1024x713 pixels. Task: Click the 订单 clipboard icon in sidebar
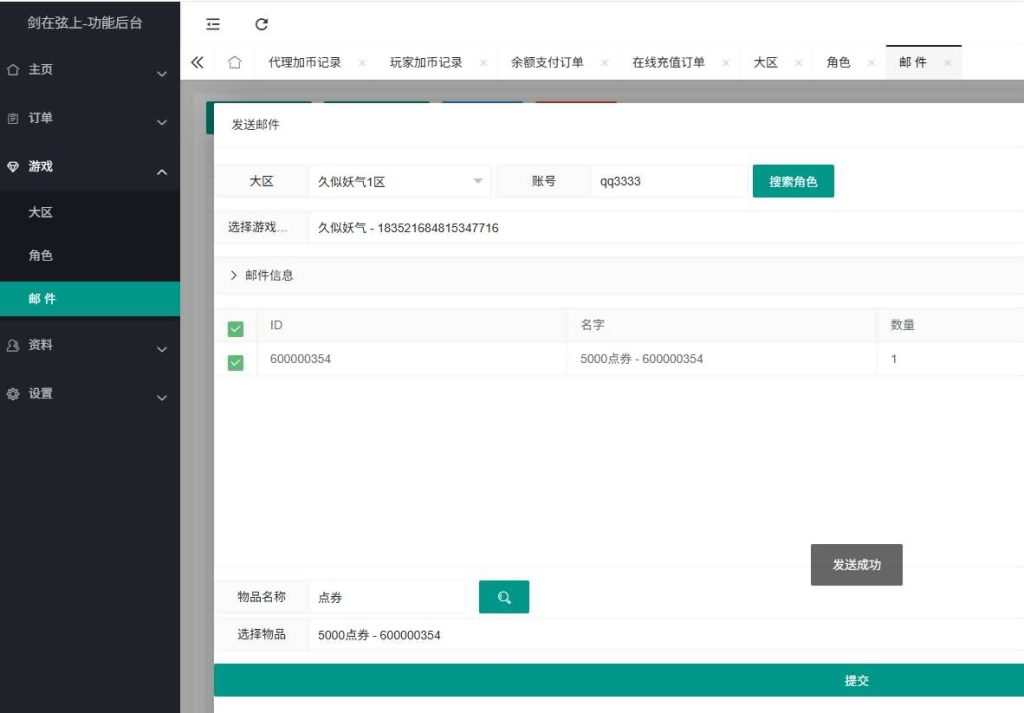click(13, 118)
